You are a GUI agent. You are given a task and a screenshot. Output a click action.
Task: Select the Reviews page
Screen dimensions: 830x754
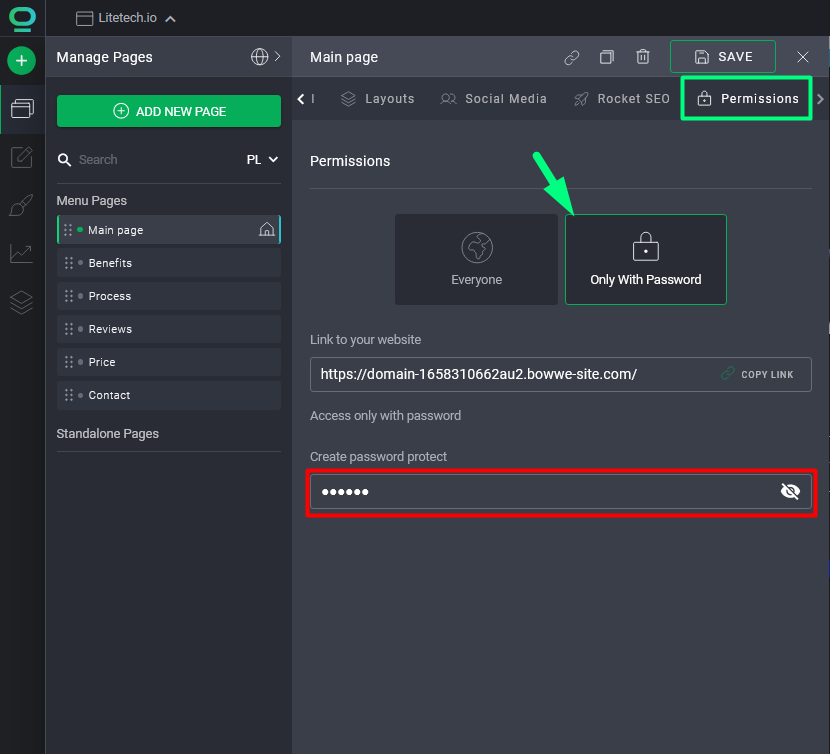pos(169,329)
